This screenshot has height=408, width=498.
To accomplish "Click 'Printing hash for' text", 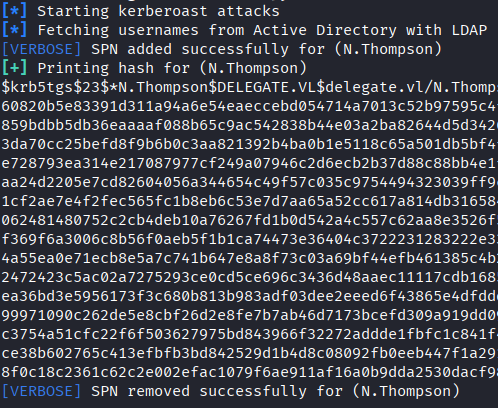I will [114, 68].
